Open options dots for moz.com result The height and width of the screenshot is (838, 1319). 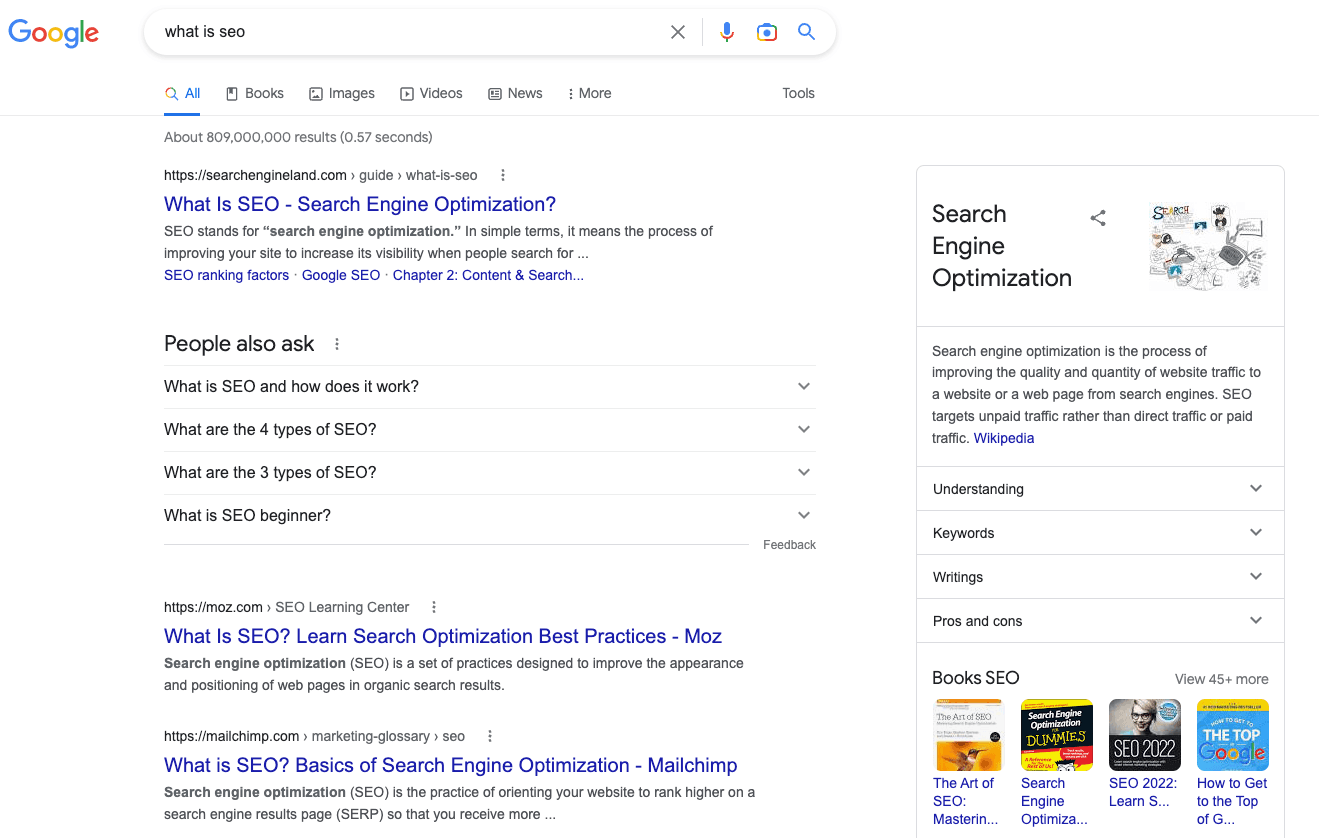(x=434, y=607)
